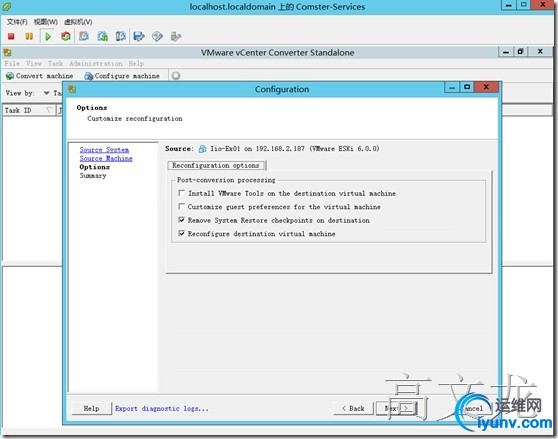Open the 文件(F) menu

[x=17, y=22]
